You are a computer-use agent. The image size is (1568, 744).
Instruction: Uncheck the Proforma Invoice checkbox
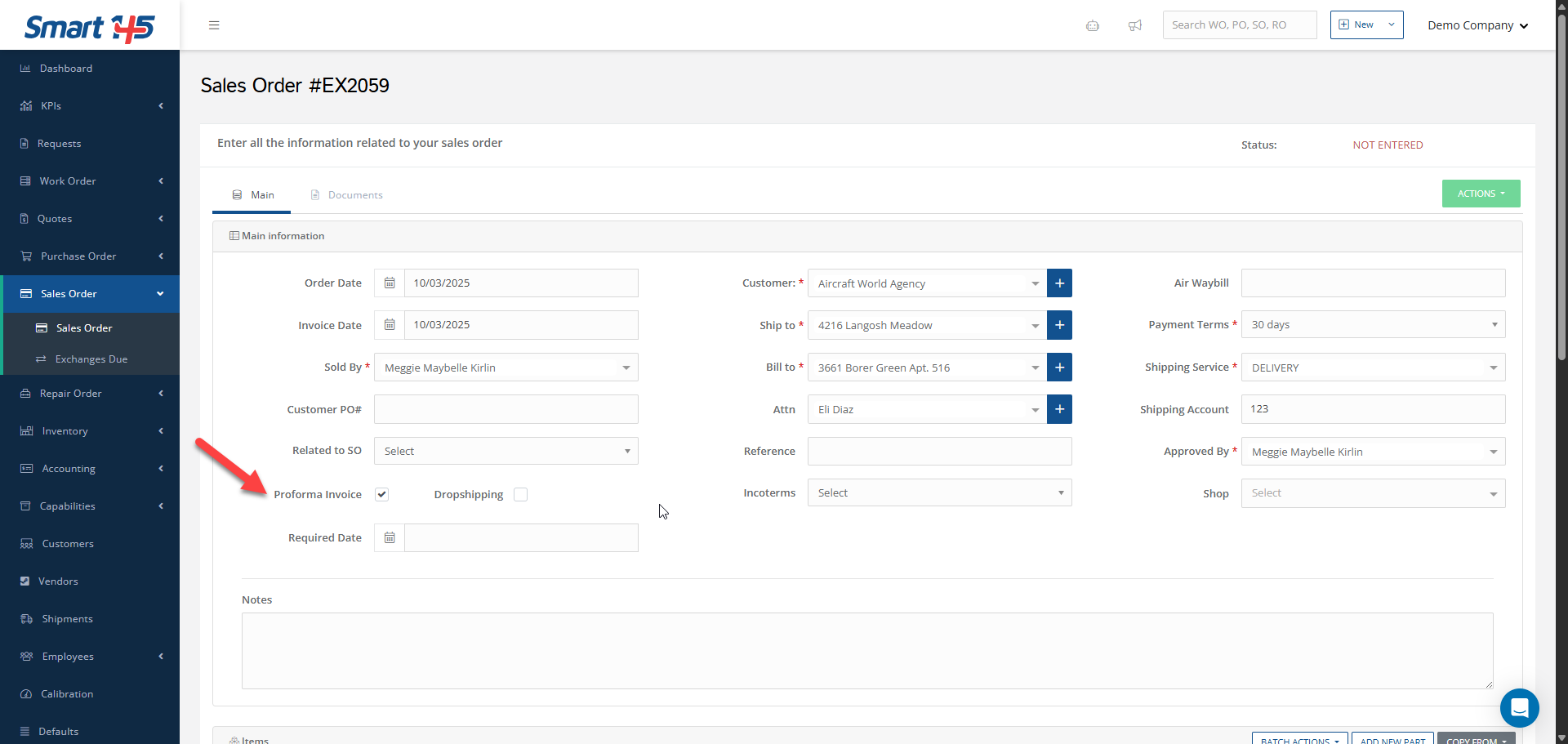[382, 495]
